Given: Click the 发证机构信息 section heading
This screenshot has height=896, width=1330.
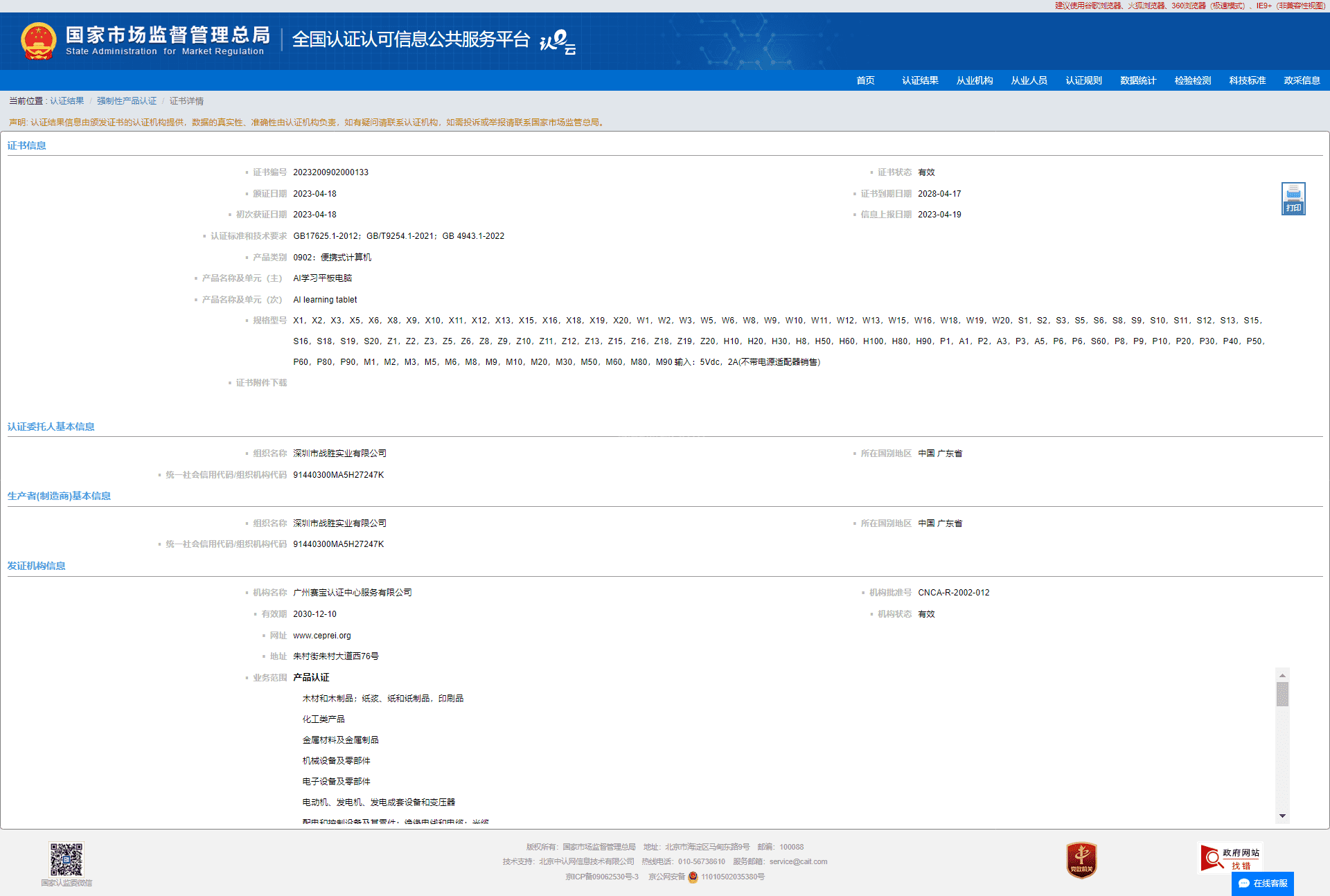Looking at the screenshot, I should pos(37,566).
